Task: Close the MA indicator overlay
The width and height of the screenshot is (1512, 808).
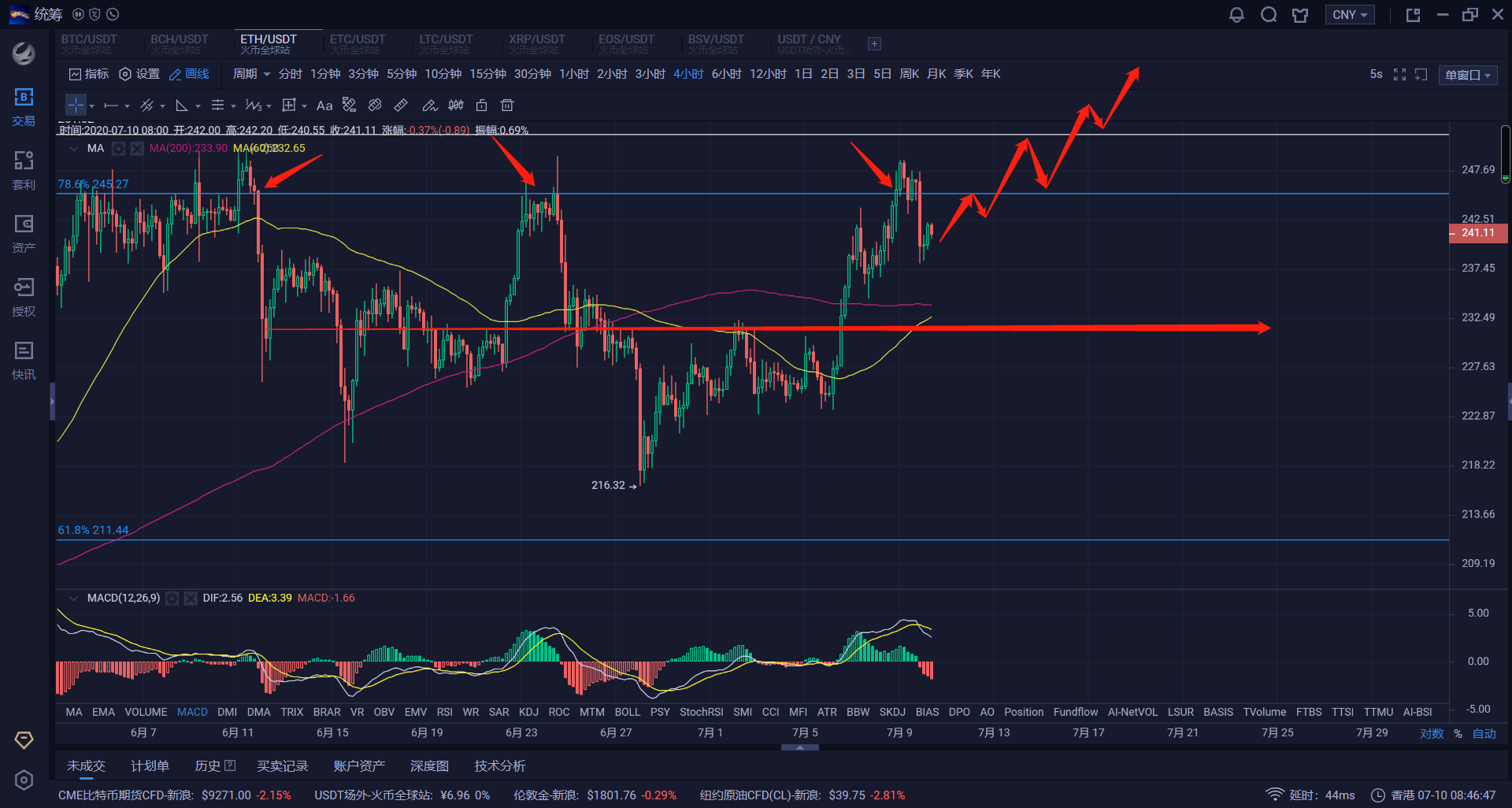Action: click(137, 149)
